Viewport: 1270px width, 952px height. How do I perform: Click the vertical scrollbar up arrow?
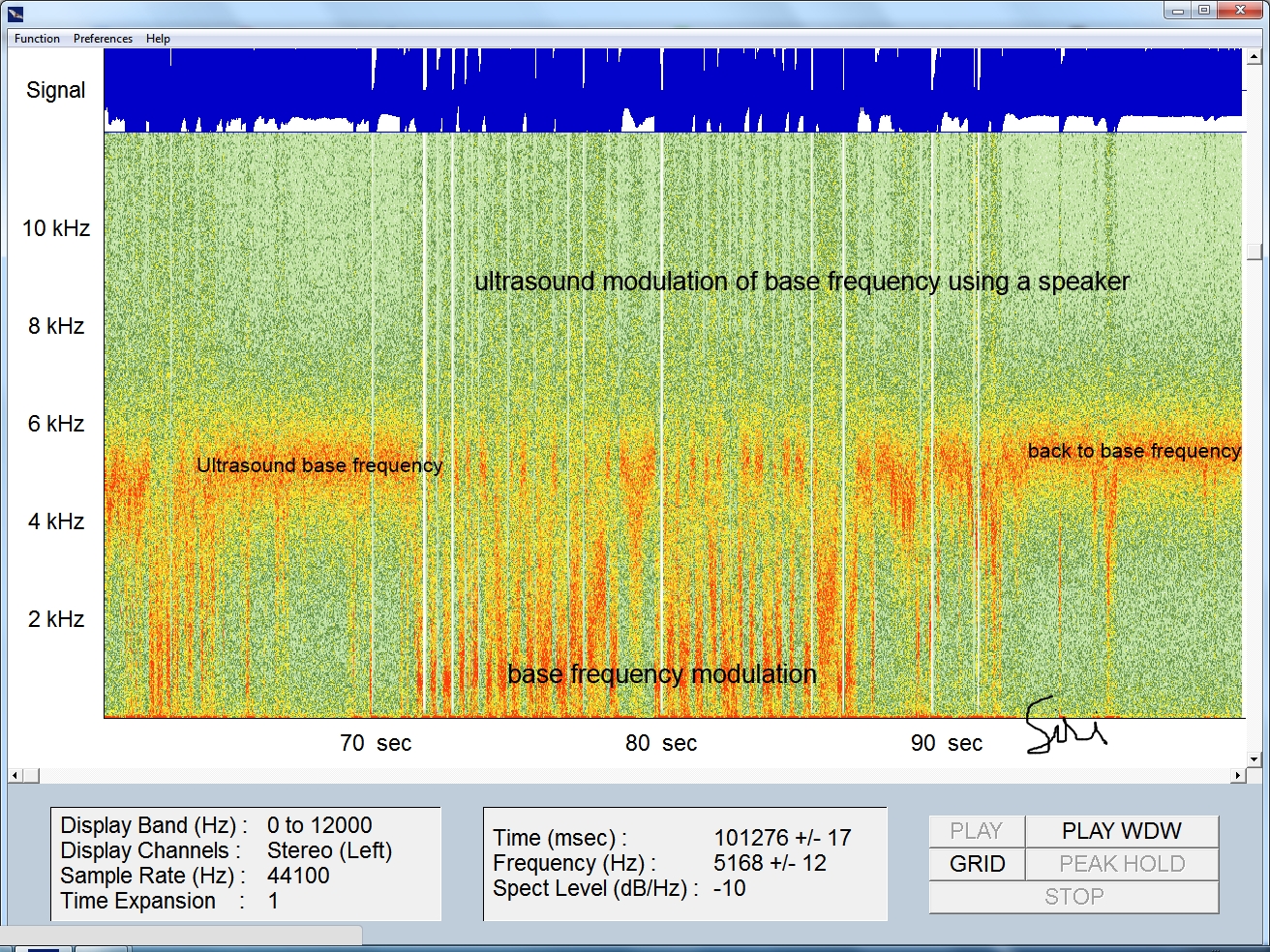click(x=1254, y=57)
